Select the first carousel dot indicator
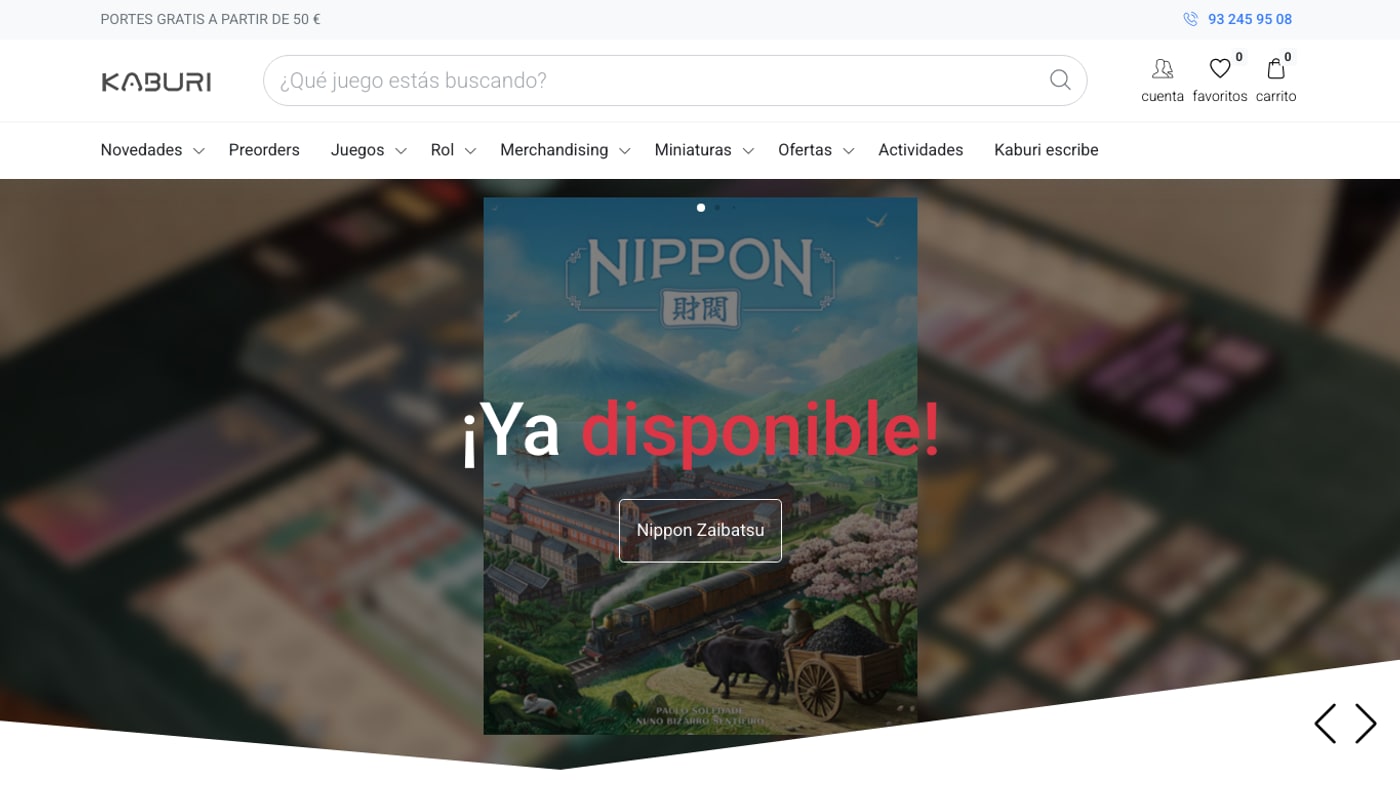 coord(701,208)
